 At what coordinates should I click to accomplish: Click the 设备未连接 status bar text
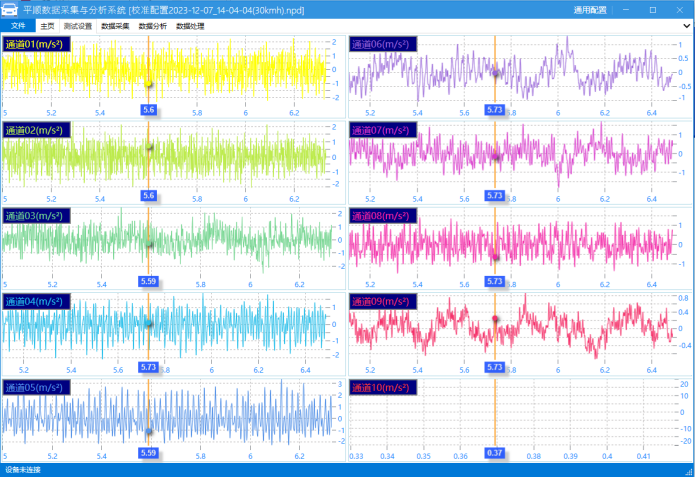[23, 470]
